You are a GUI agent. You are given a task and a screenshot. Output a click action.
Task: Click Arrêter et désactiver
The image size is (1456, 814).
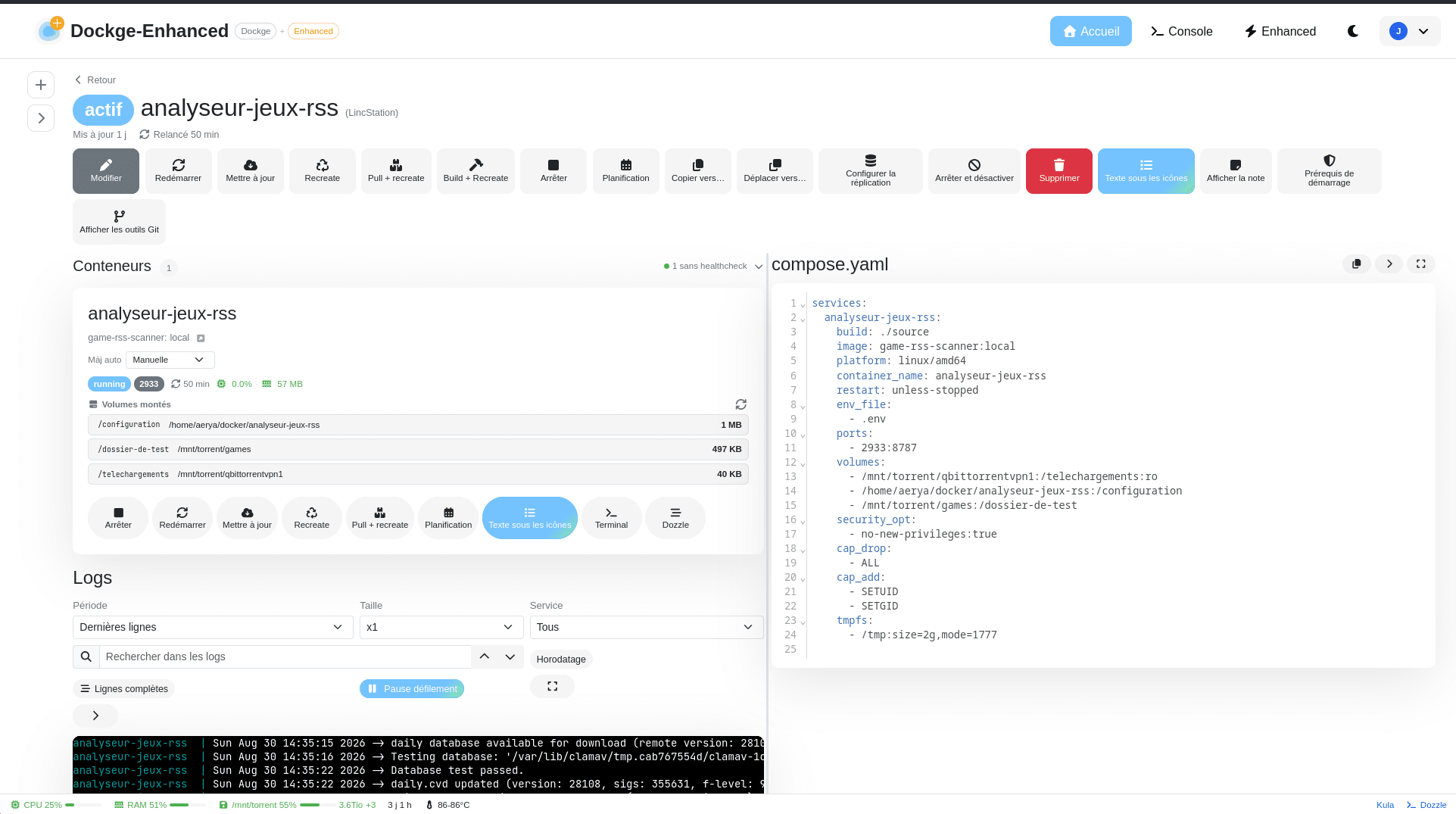click(974, 171)
